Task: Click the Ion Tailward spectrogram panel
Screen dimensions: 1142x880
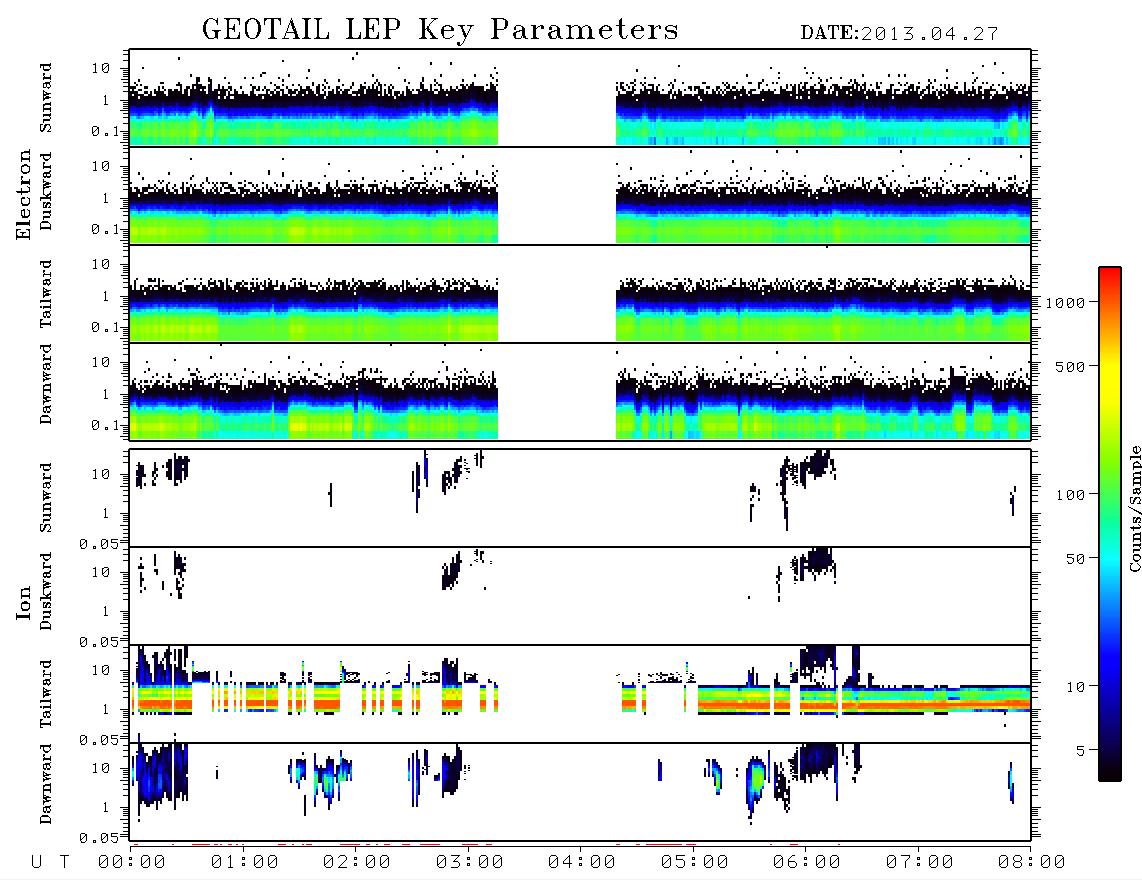Action: click(580, 694)
